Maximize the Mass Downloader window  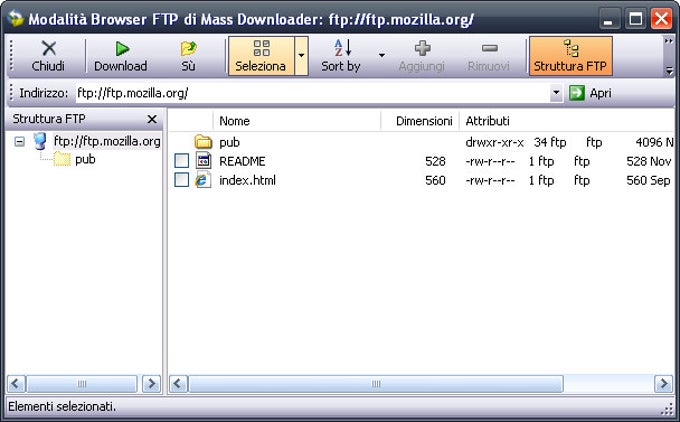pos(635,19)
